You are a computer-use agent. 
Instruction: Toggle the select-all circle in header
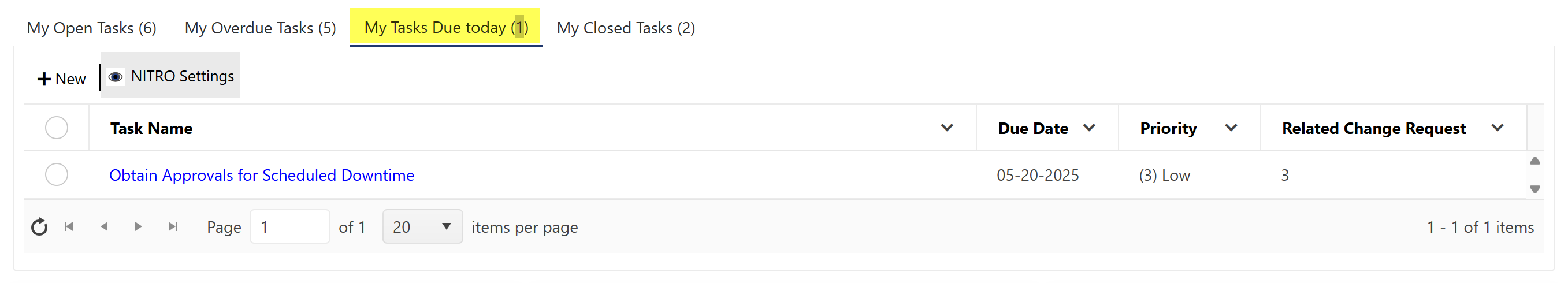pos(57,128)
